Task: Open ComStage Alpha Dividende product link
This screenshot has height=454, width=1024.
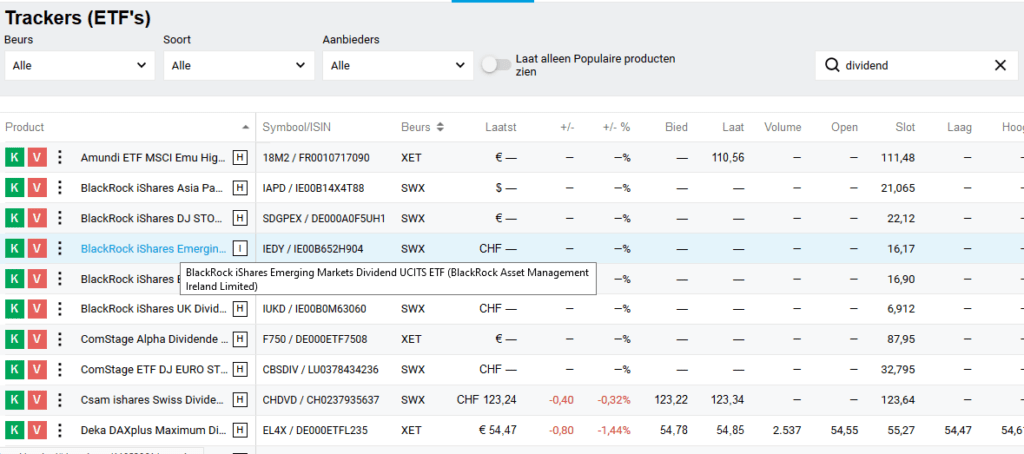Action: coord(154,339)
